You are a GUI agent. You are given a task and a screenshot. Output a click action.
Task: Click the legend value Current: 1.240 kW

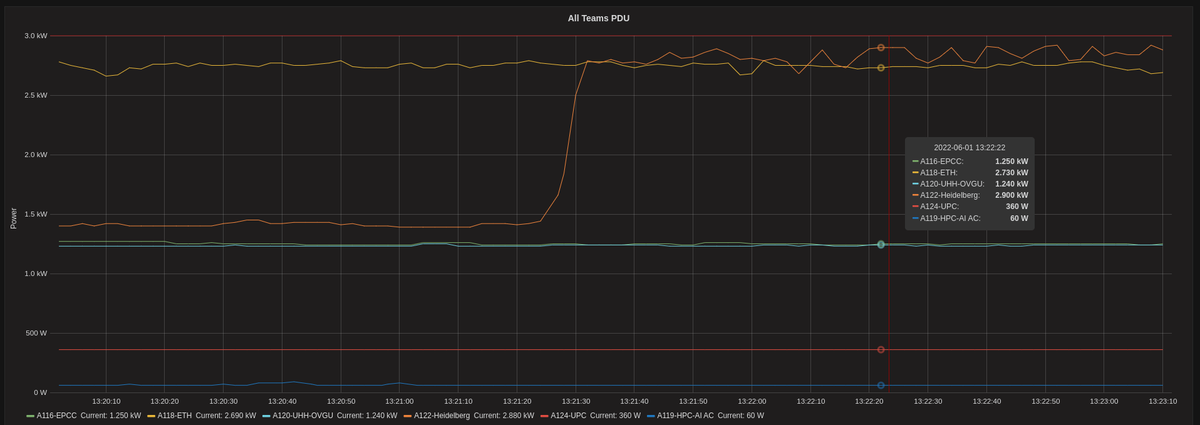(x=367, y=415)
